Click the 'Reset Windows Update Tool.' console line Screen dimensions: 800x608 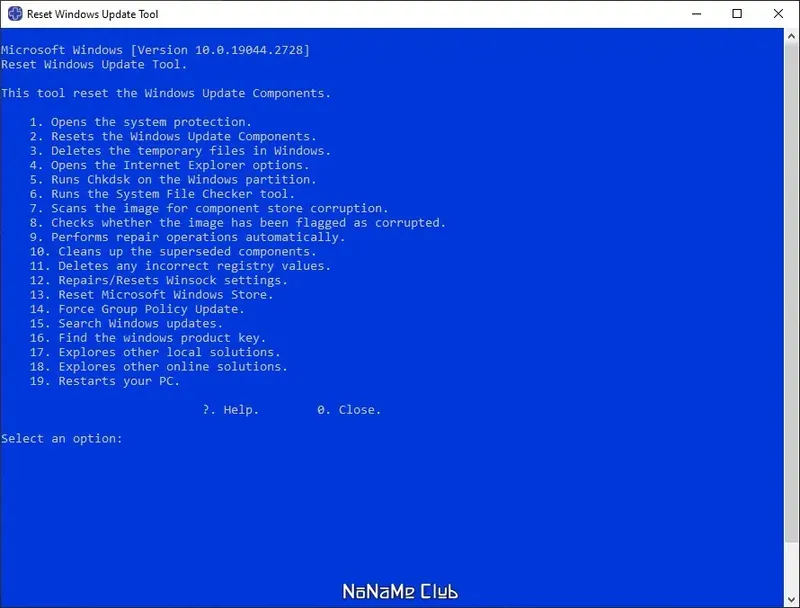(94, 64)
